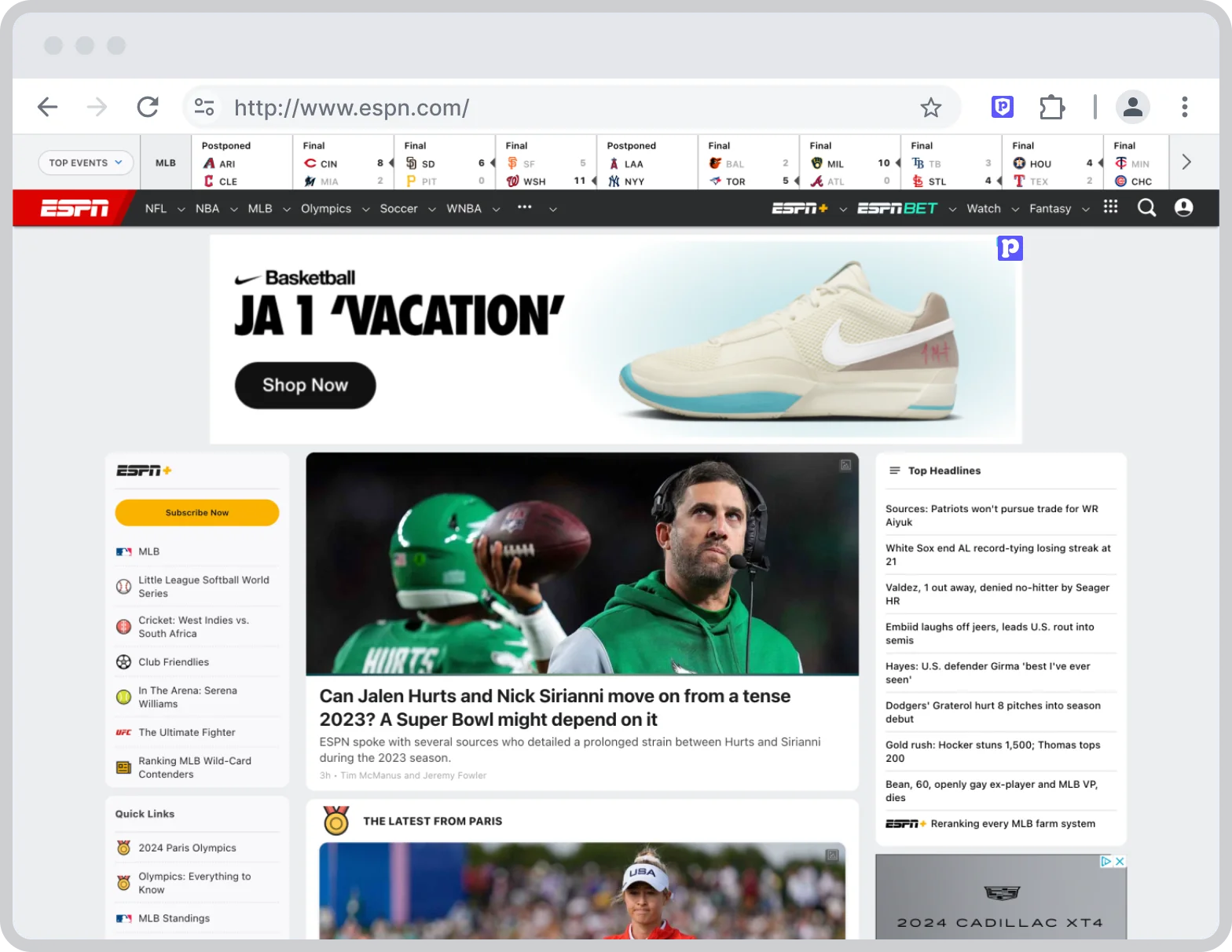The image size is (1232, 952).
Task: Close the Cadillac ad with X icon
Action: click(x=1120, y=862)
